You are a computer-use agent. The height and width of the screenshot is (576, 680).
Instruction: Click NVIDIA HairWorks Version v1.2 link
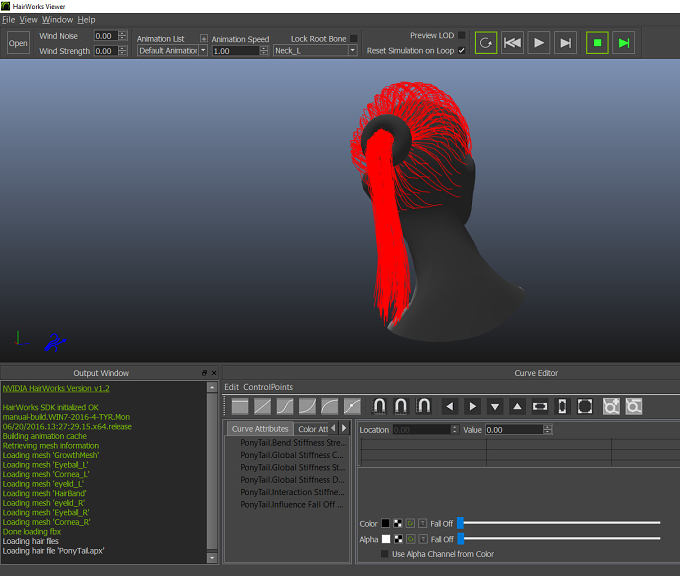point(56,388)
